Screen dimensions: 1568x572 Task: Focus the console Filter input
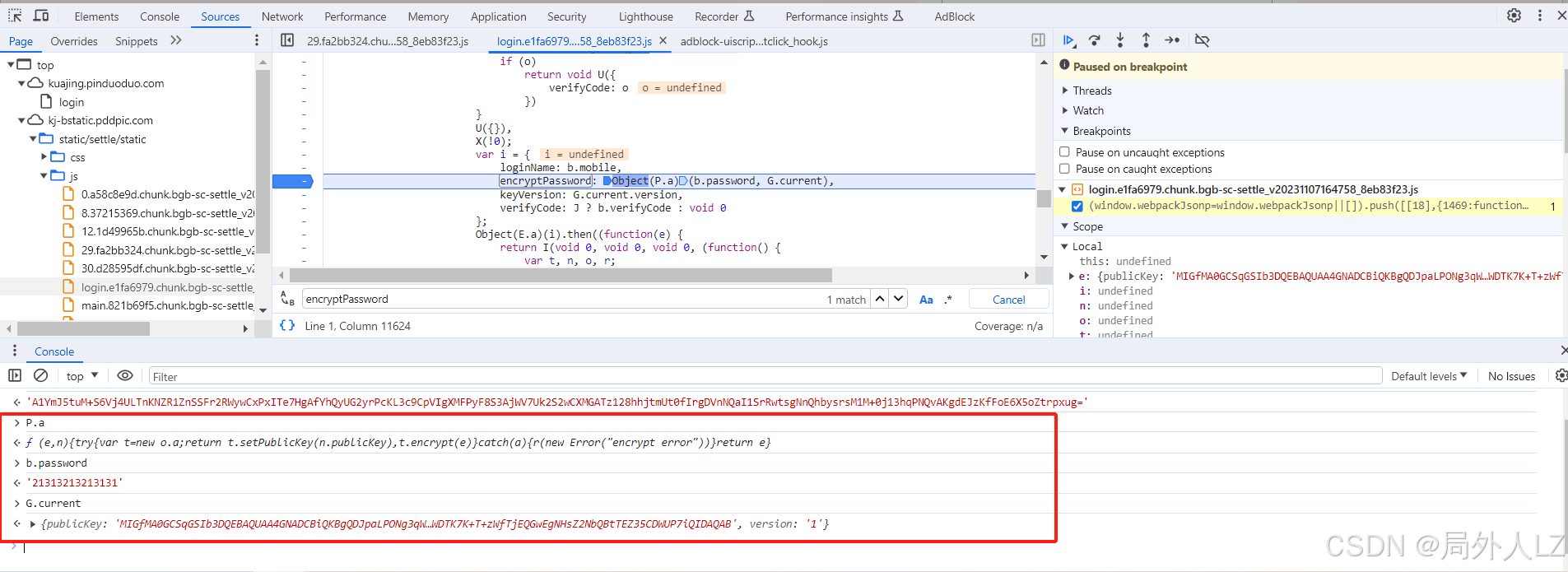coord(765,376)
